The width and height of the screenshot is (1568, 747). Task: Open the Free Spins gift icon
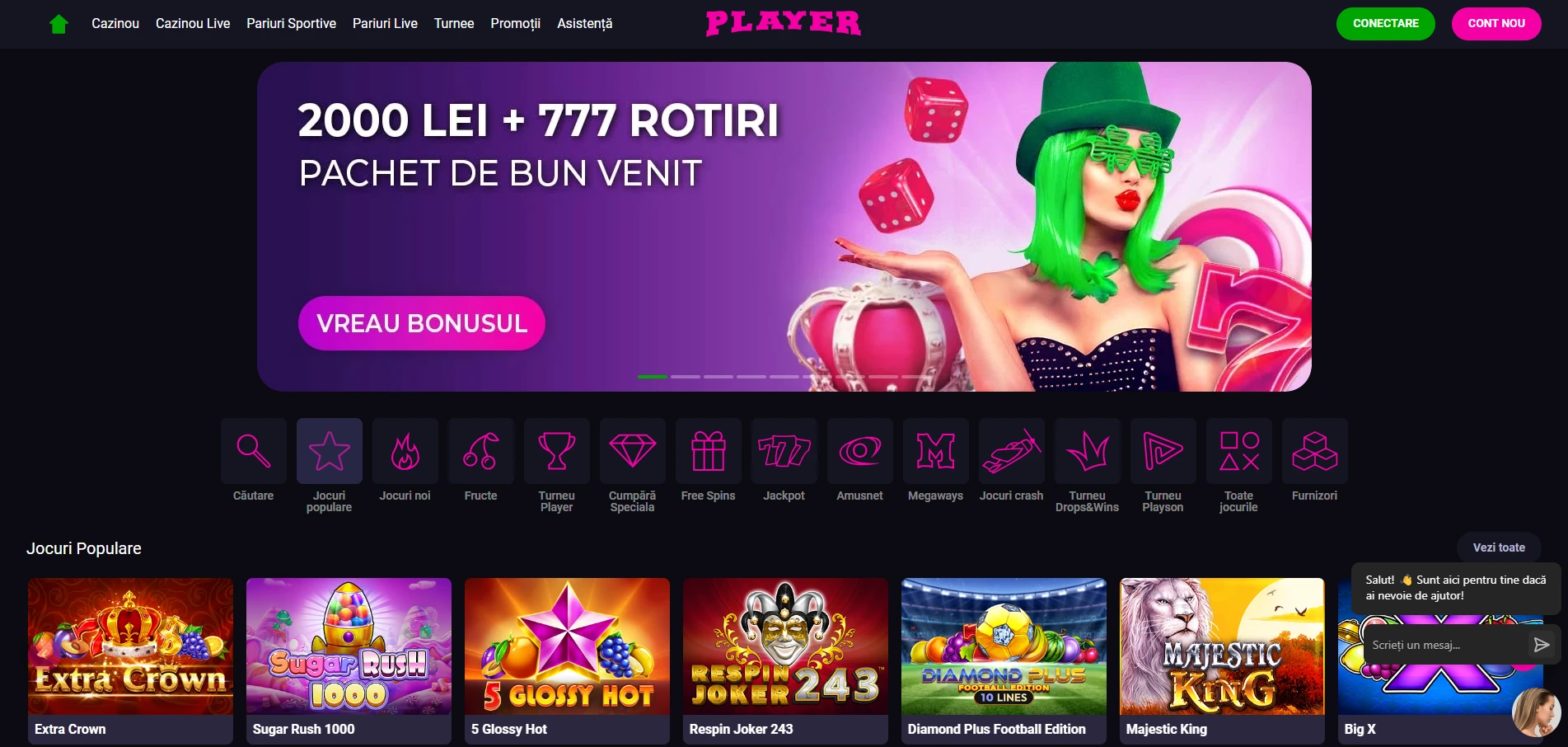point(709,451)
